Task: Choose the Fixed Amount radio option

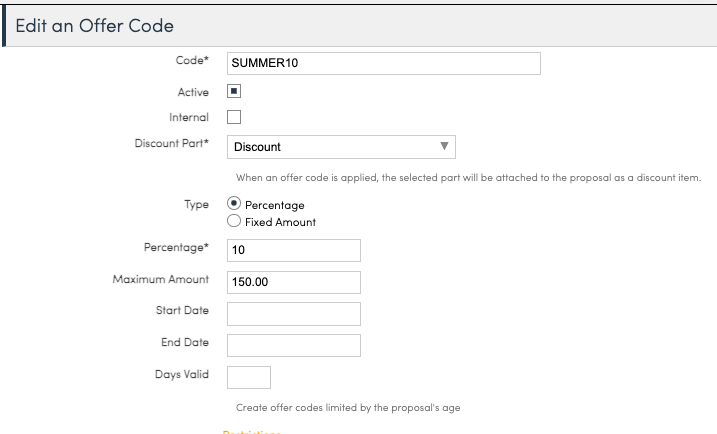Action: pos(235,222)
